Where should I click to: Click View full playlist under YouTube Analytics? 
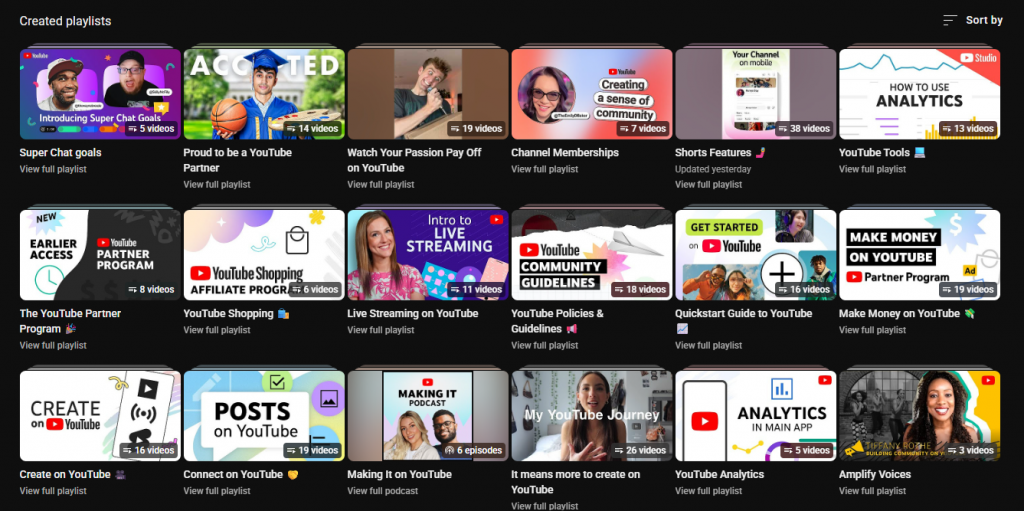click(x=709, y=491)
